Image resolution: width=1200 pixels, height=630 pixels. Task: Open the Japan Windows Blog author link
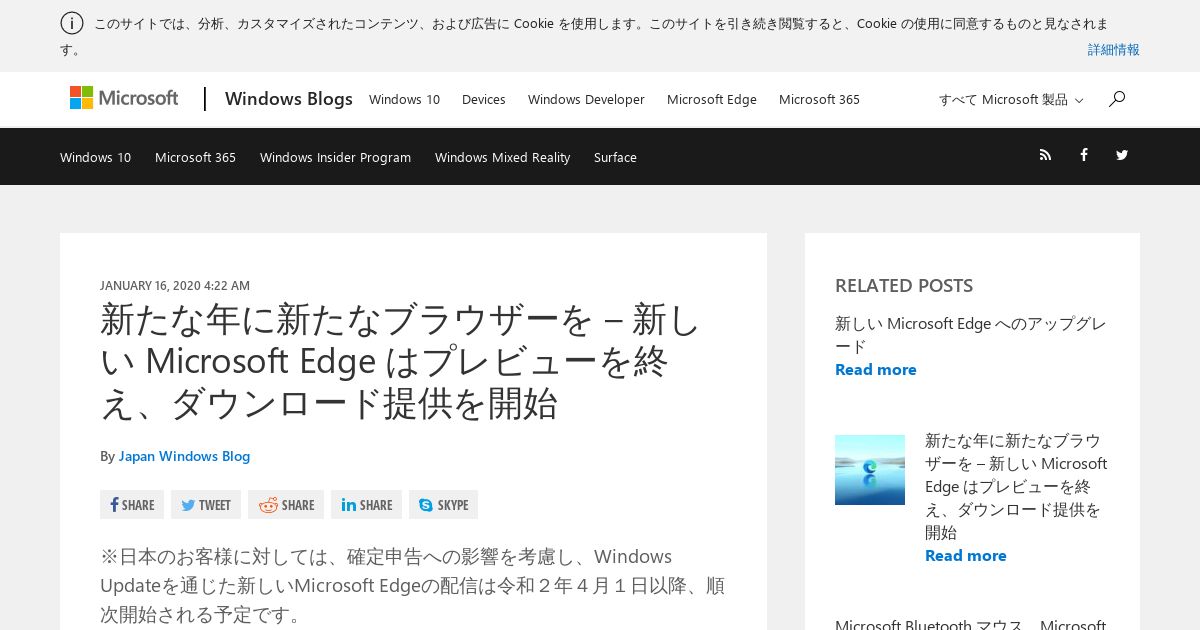[184, 456]
